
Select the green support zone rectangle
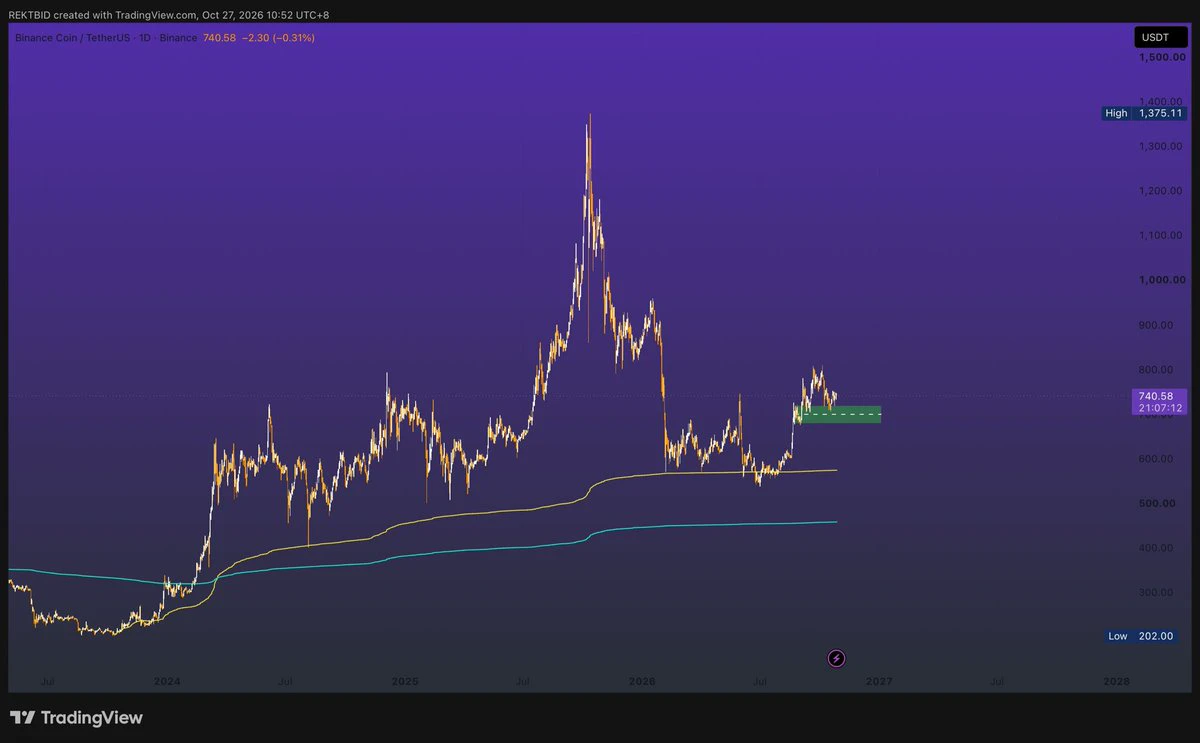tap(838, 414)
